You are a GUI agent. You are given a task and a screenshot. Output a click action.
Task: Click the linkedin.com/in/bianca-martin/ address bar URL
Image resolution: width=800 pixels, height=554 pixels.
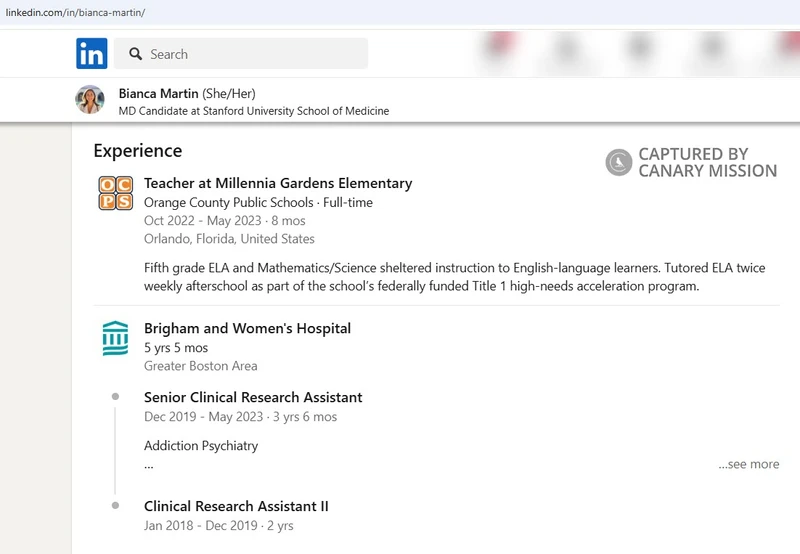75,13
